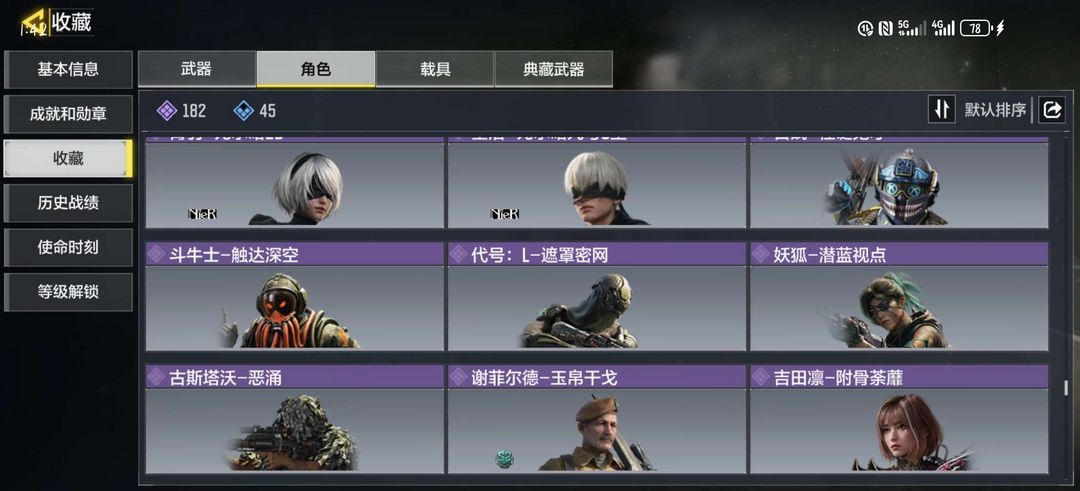Select the 吉田凛-附骨荼蘼 character card

[x=899, y=419]
